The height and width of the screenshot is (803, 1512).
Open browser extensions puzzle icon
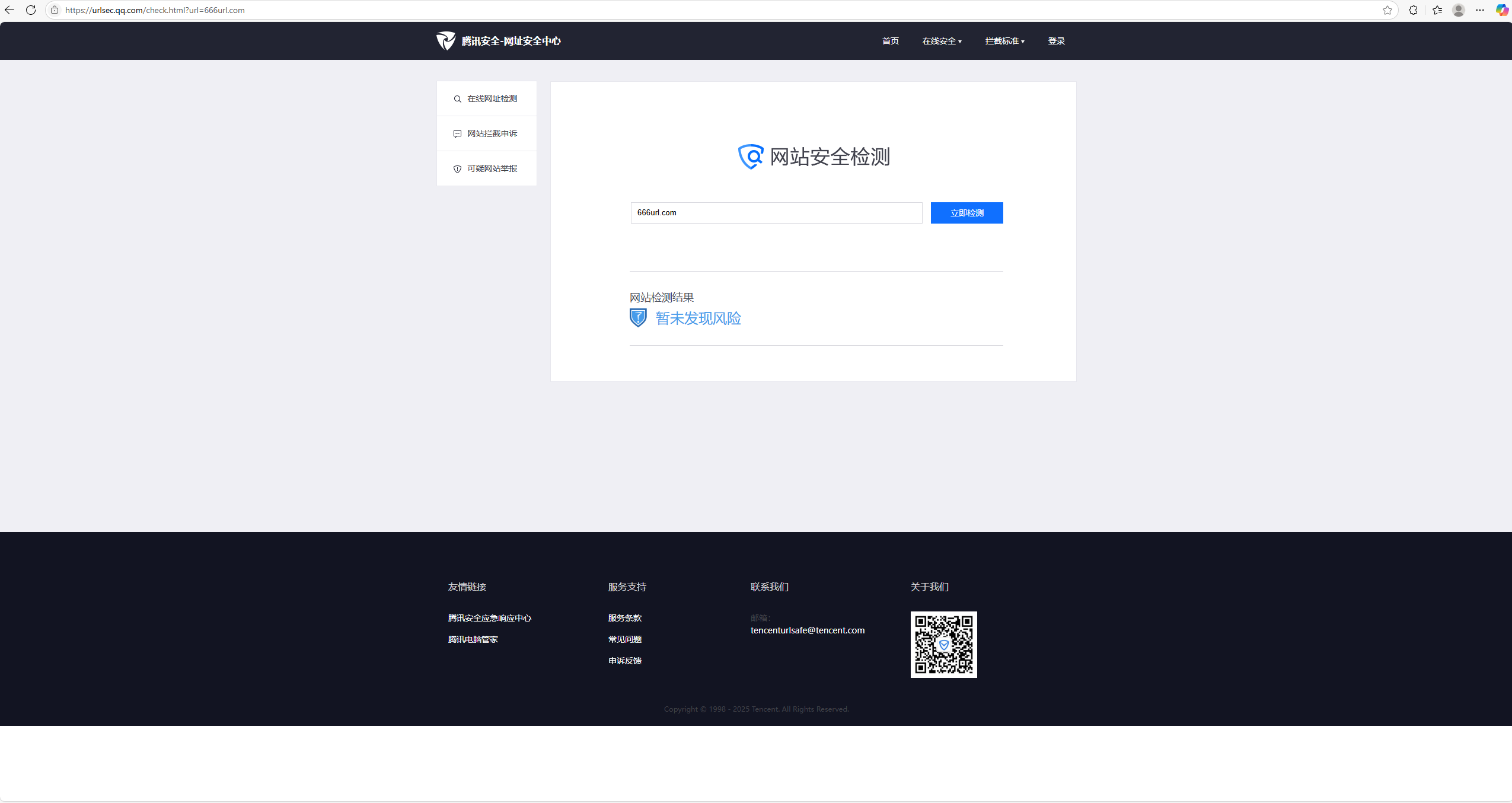[x=1413, y=10]
